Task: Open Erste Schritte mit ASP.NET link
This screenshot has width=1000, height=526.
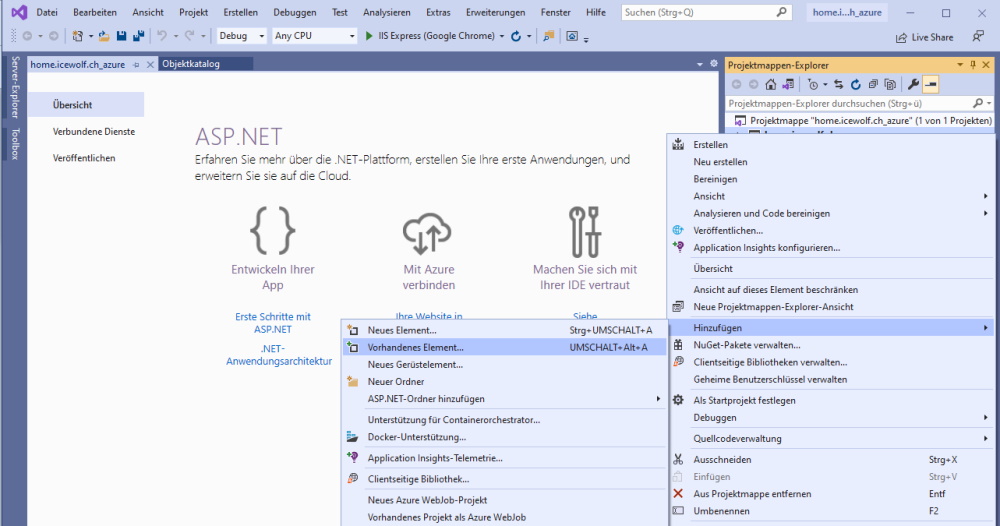Action: click(273, 323)
